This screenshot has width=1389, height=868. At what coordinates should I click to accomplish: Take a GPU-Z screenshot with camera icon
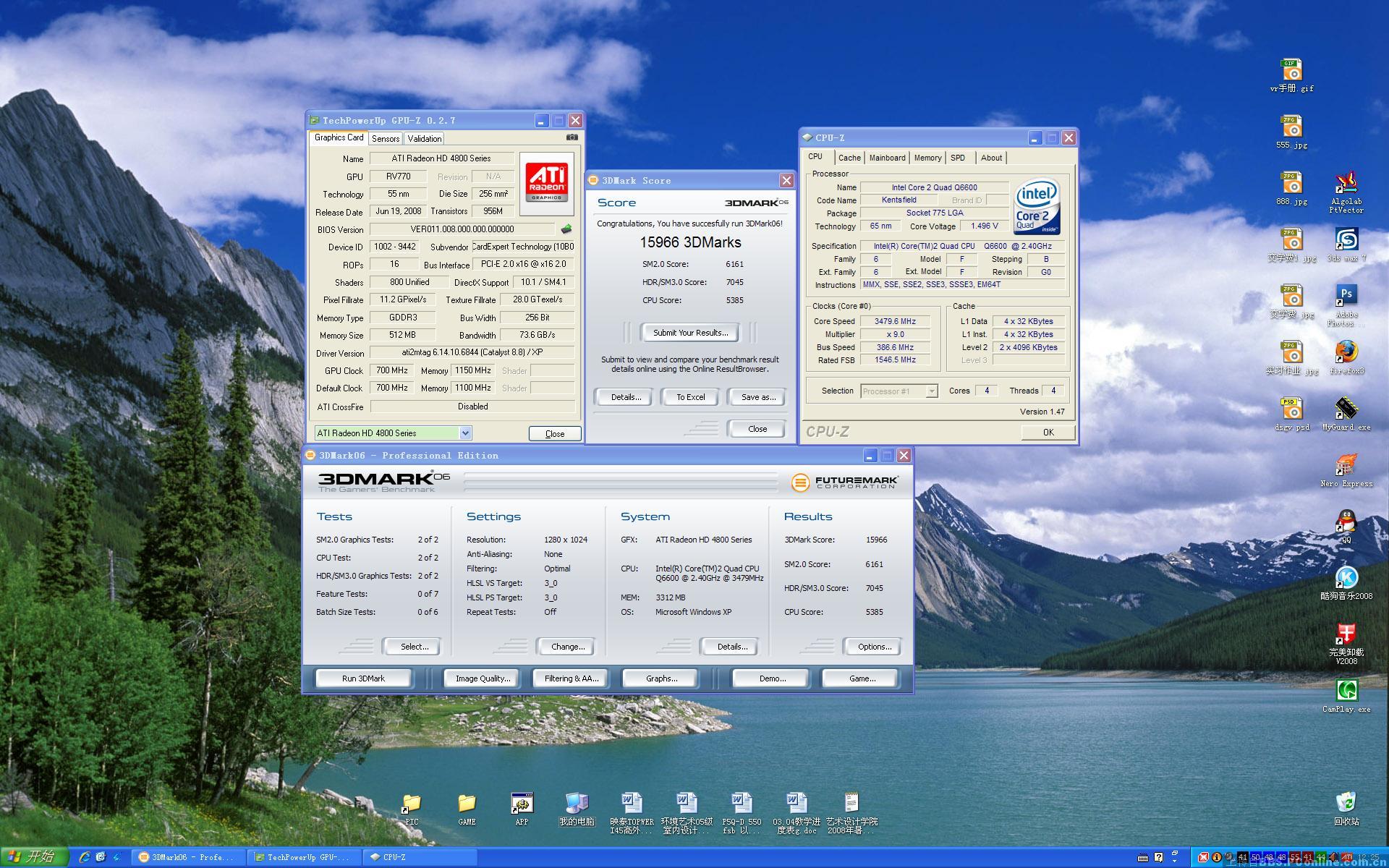[x=572, y=137]
